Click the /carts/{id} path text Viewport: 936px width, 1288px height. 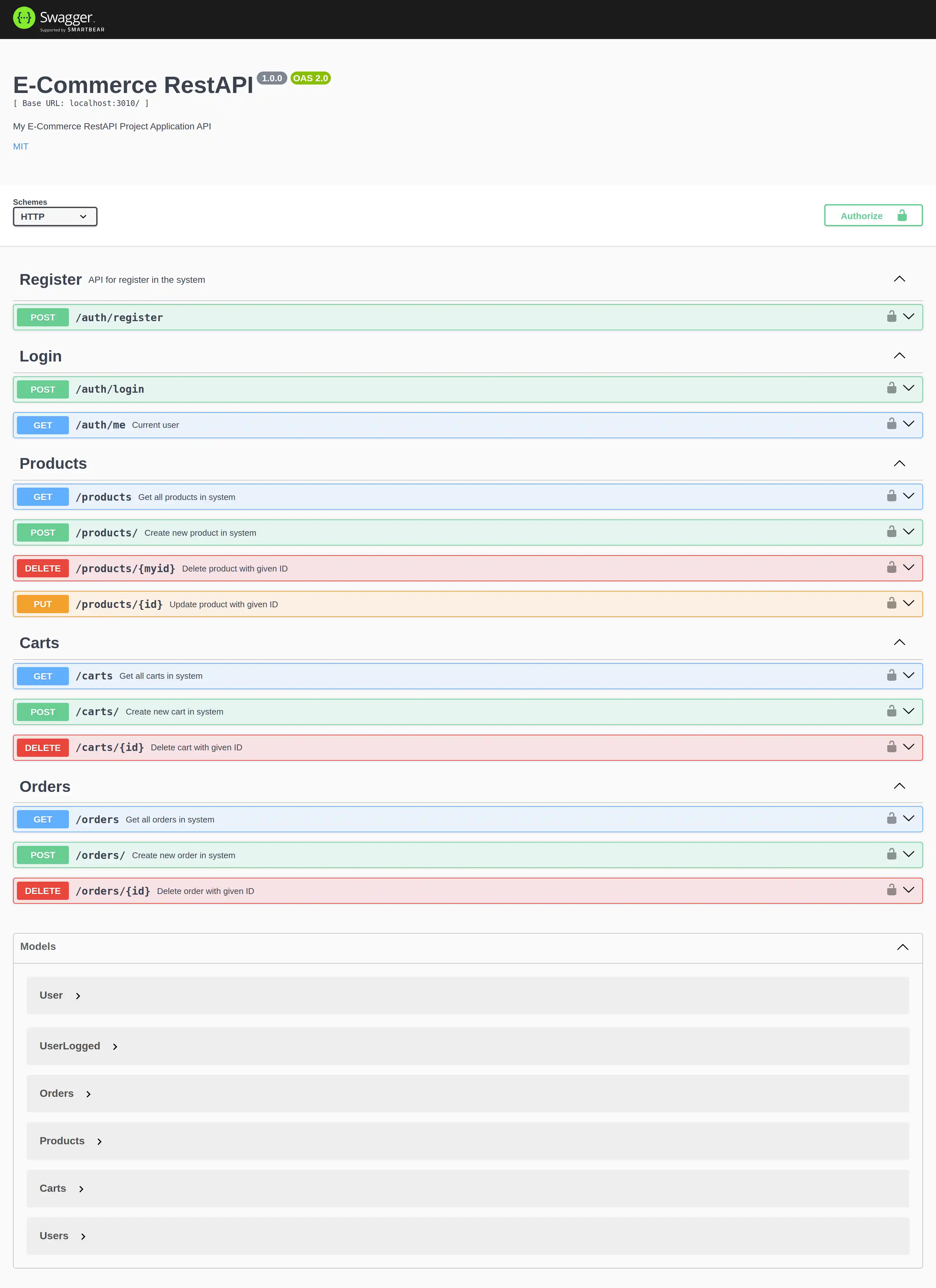point(110,747)
